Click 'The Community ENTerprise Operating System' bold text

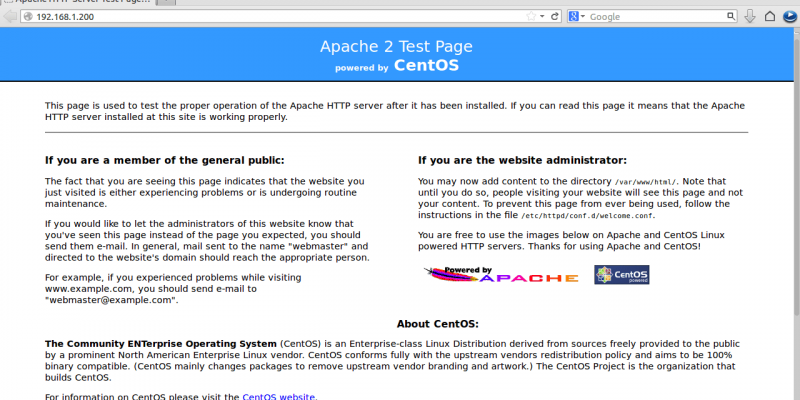pyautogui.click(x=161, y=343)
